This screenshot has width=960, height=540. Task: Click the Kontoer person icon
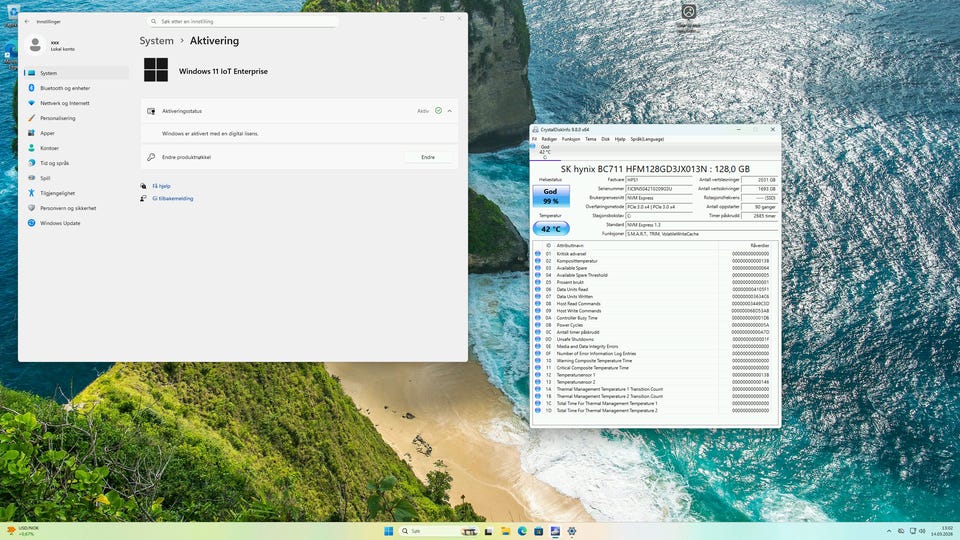31,148
